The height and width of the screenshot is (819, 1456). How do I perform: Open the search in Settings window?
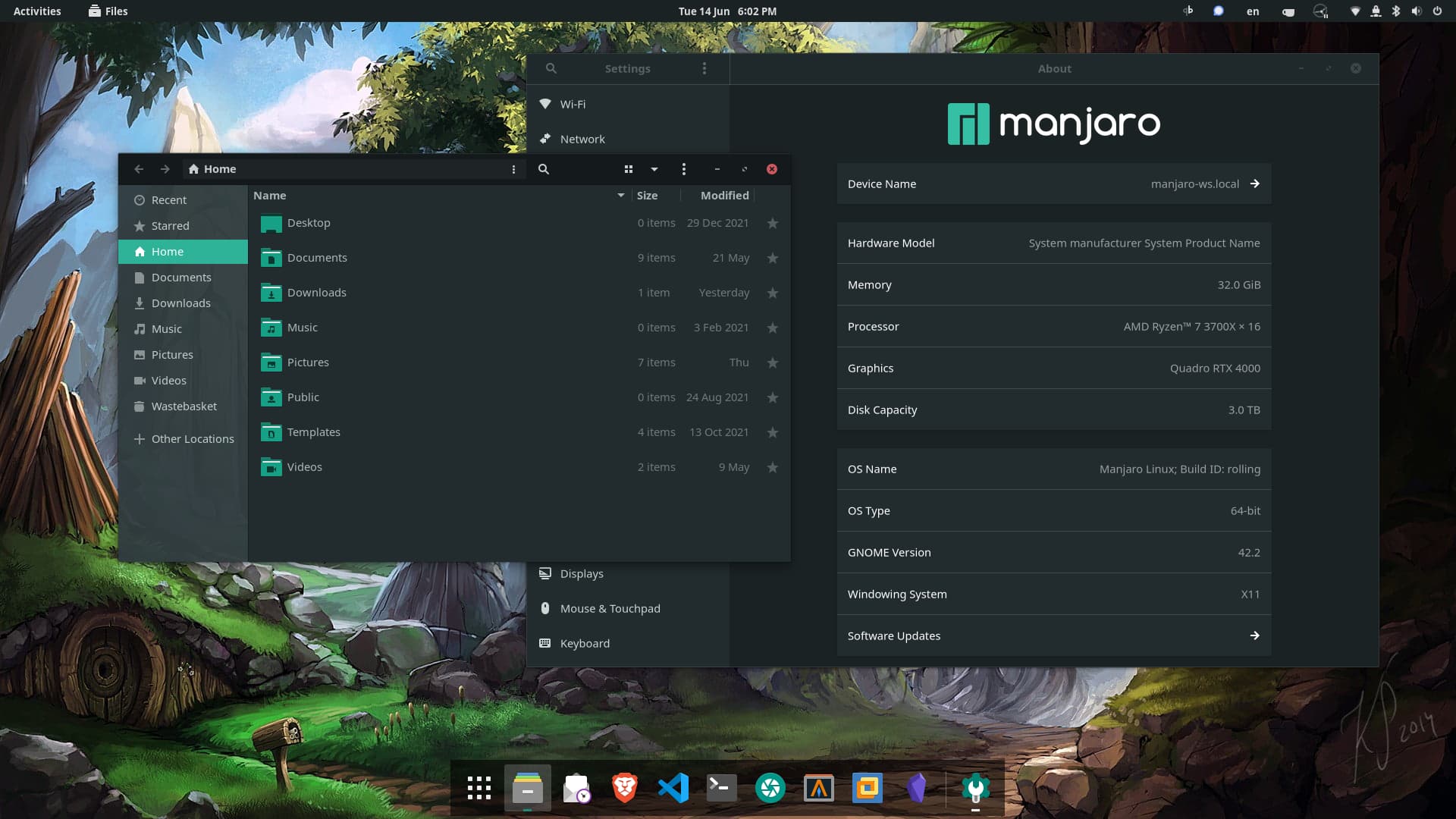pos(551,68)
